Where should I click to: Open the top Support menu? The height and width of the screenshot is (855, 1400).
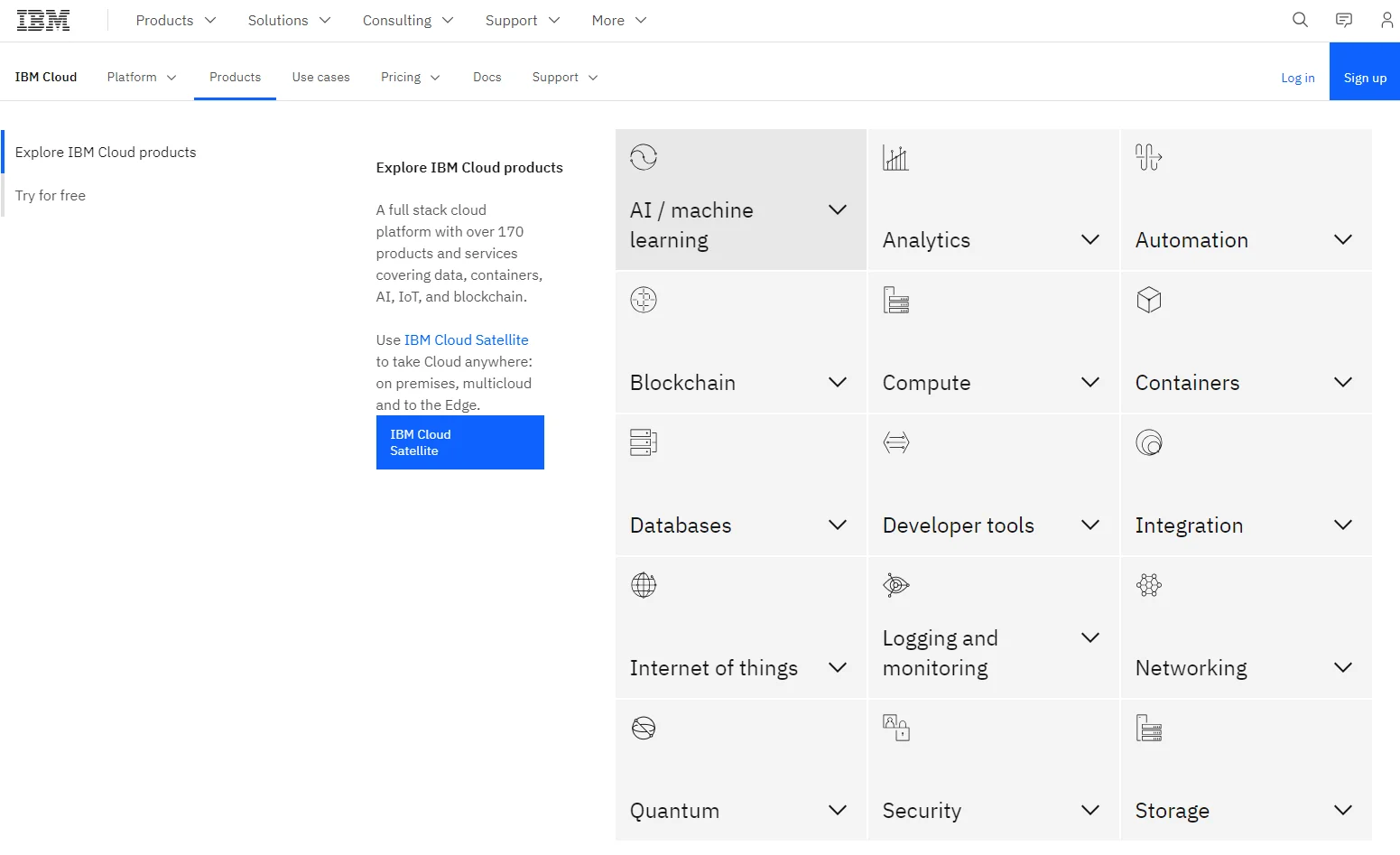pyautogui.click(x=523, y=20)
